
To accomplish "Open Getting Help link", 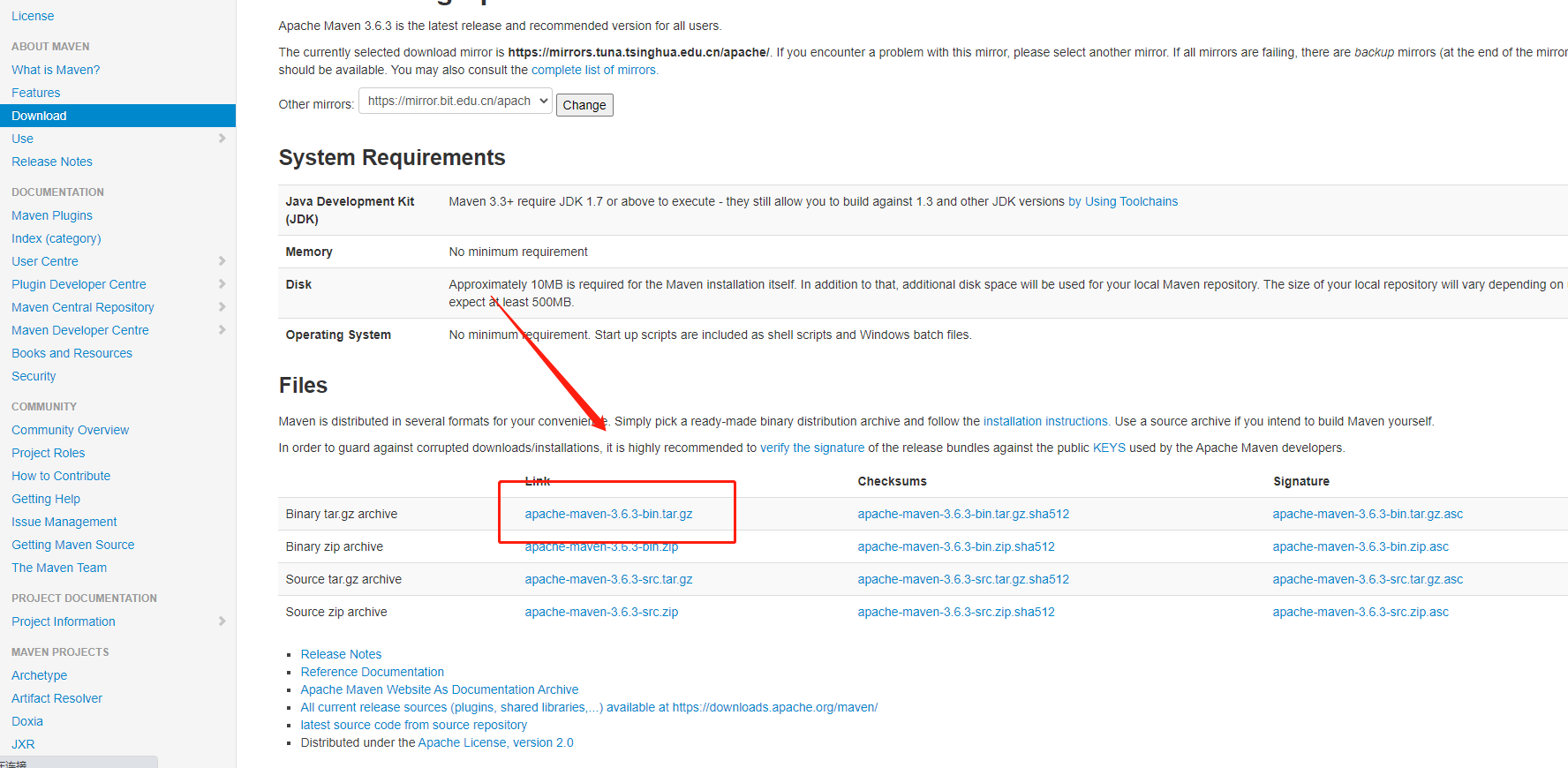I will [x=46, y=499].
